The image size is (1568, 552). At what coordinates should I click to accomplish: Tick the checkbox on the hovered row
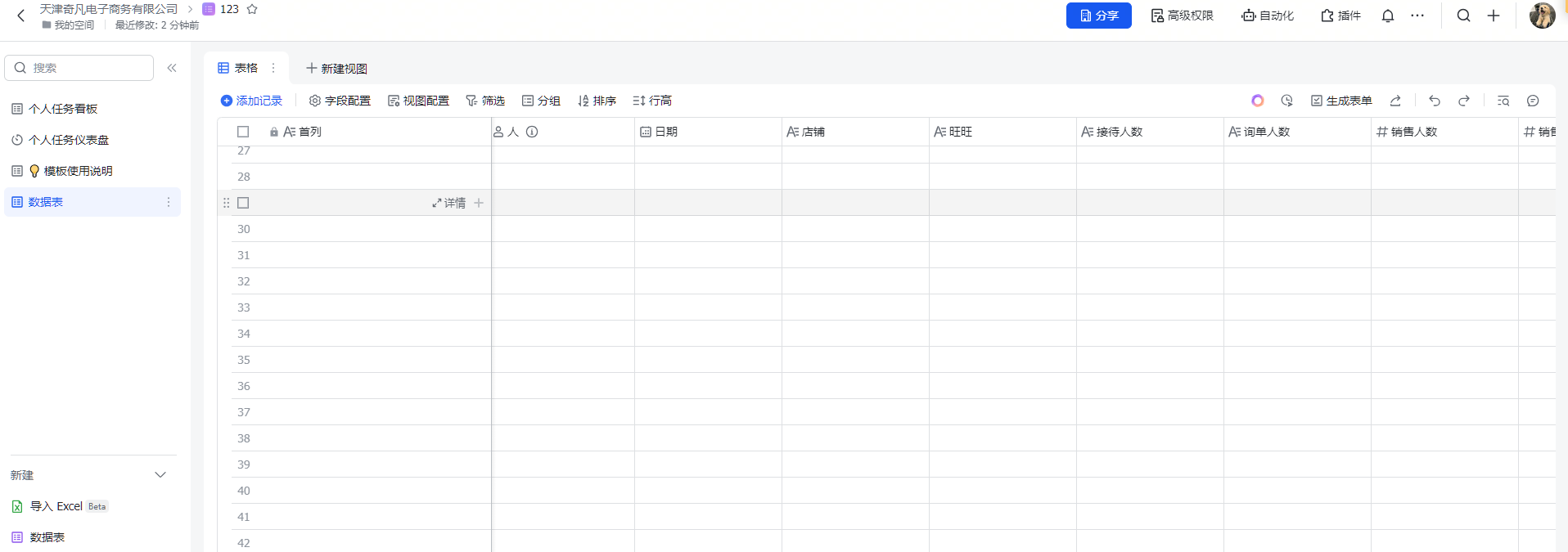pos(243,203)
